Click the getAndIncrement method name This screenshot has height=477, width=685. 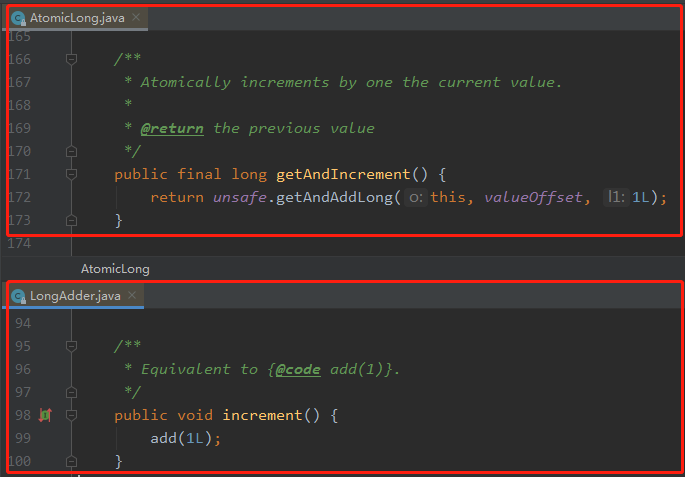click(x=343, y=174)
